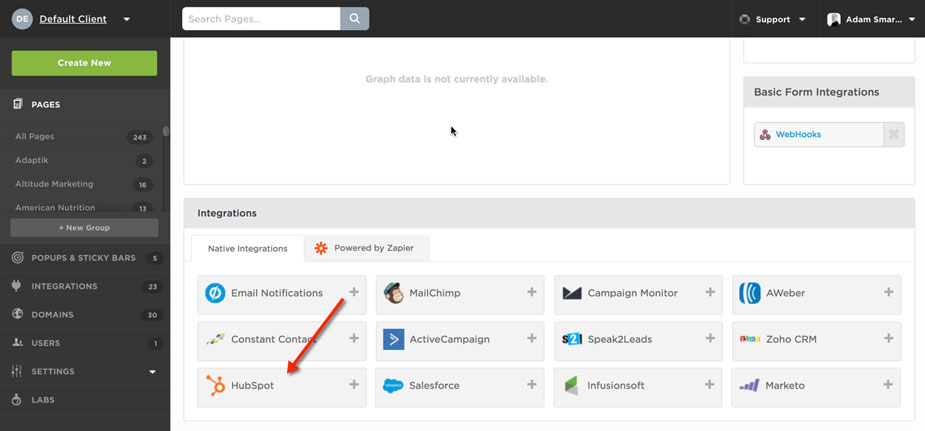
Task: Click the WebHooks logo icon
Action: point(765,134)
